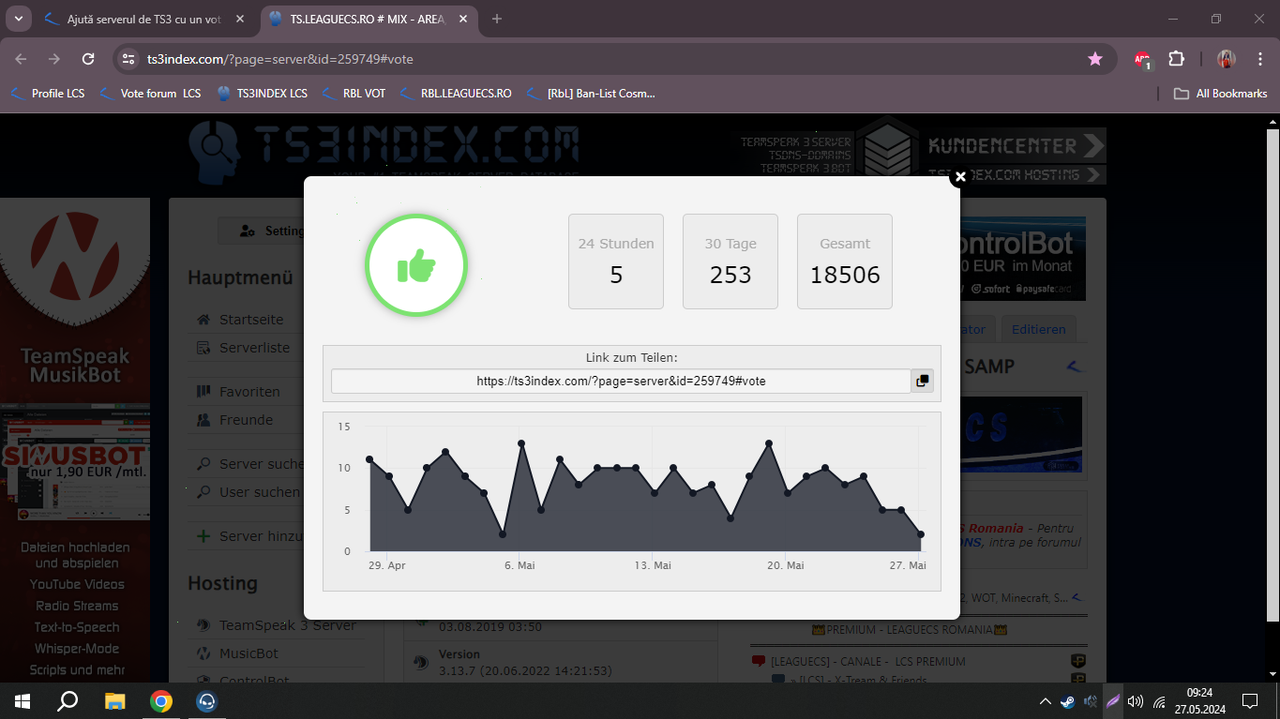
Task: Click the Steam tray icon
Action: point(1069,701)
